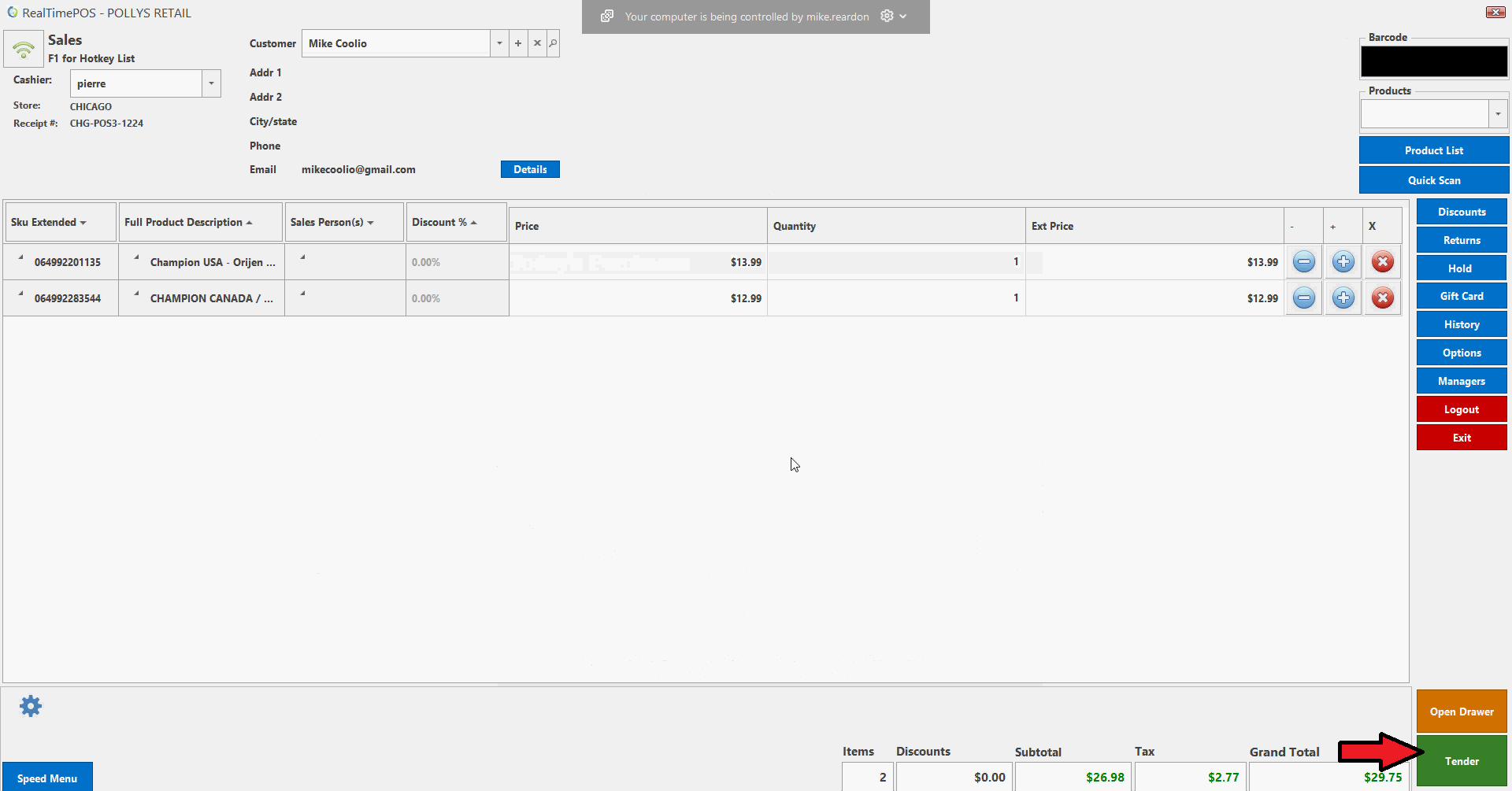This screenshot has width=1512, height=791.
Task: Open the Returns menu
Action: (x=1462, y=240)
